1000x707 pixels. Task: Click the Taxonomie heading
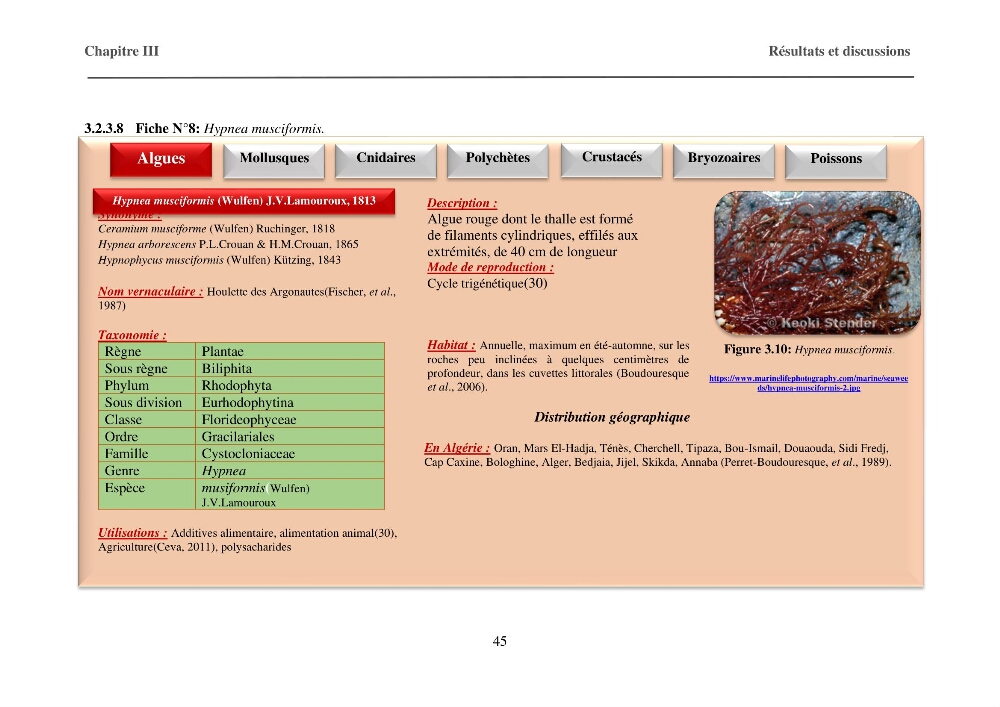point(132,335)
